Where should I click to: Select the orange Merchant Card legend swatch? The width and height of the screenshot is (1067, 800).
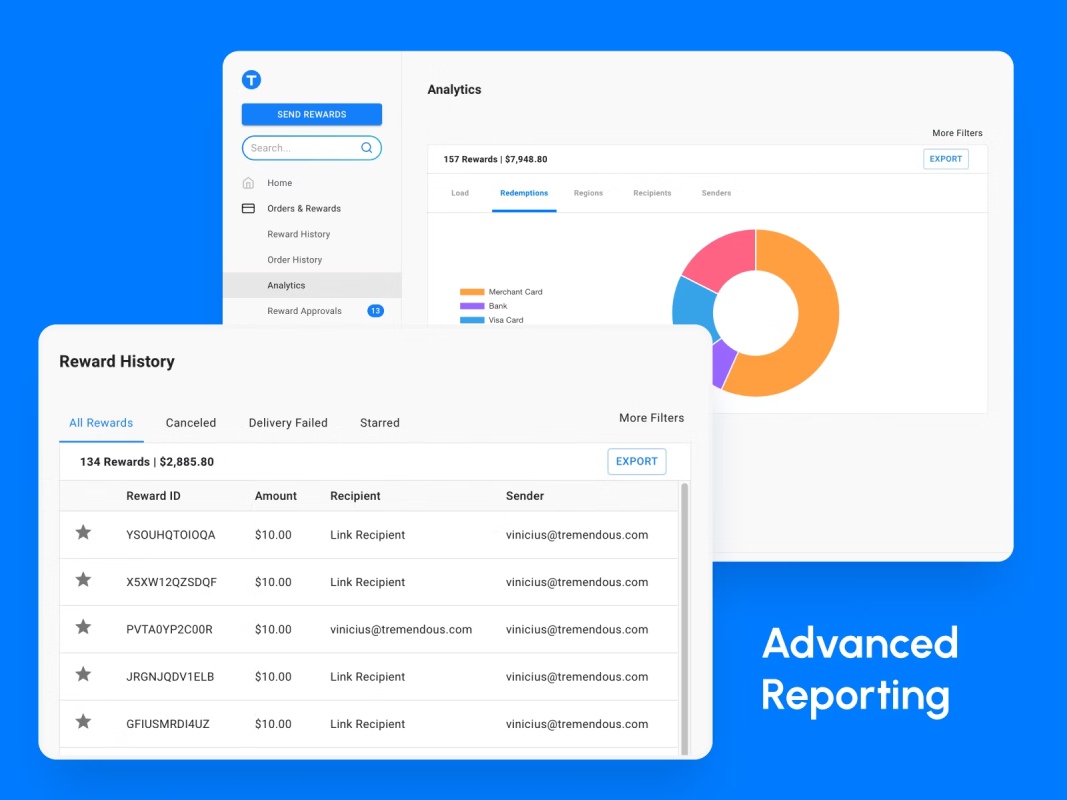coord(472,292)
